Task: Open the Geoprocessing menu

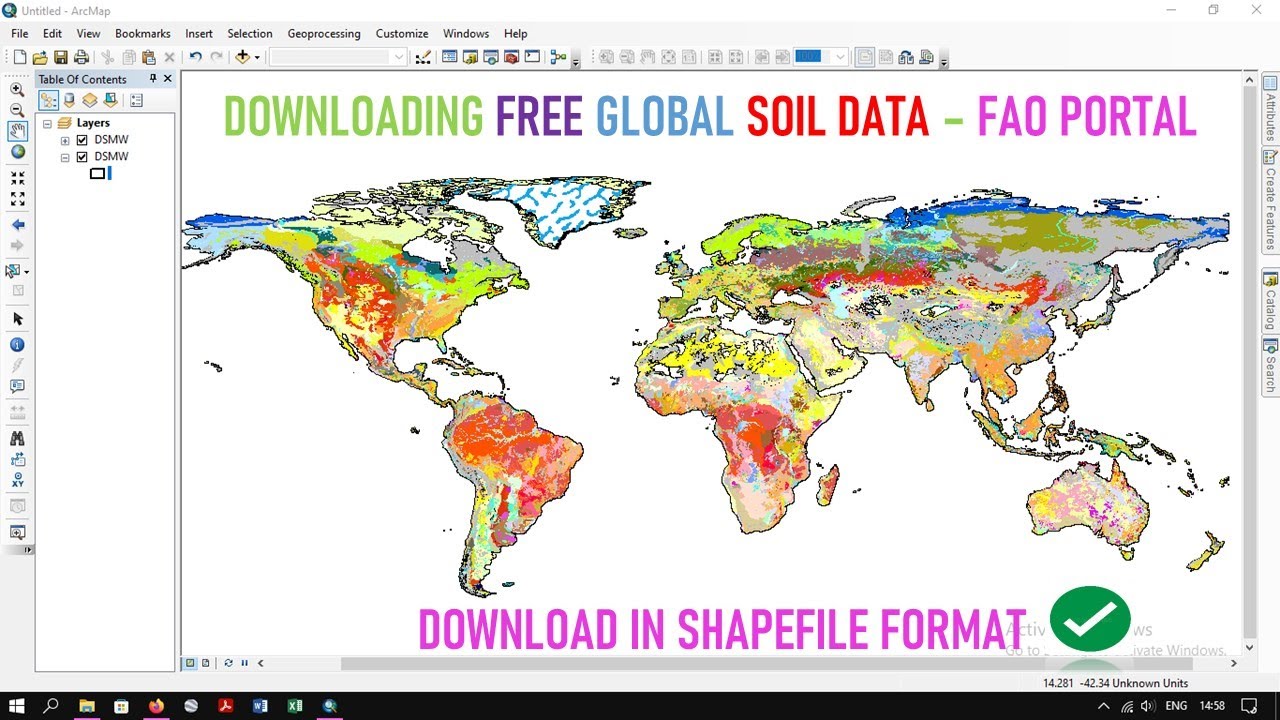Action: click(x=324, y=33)
